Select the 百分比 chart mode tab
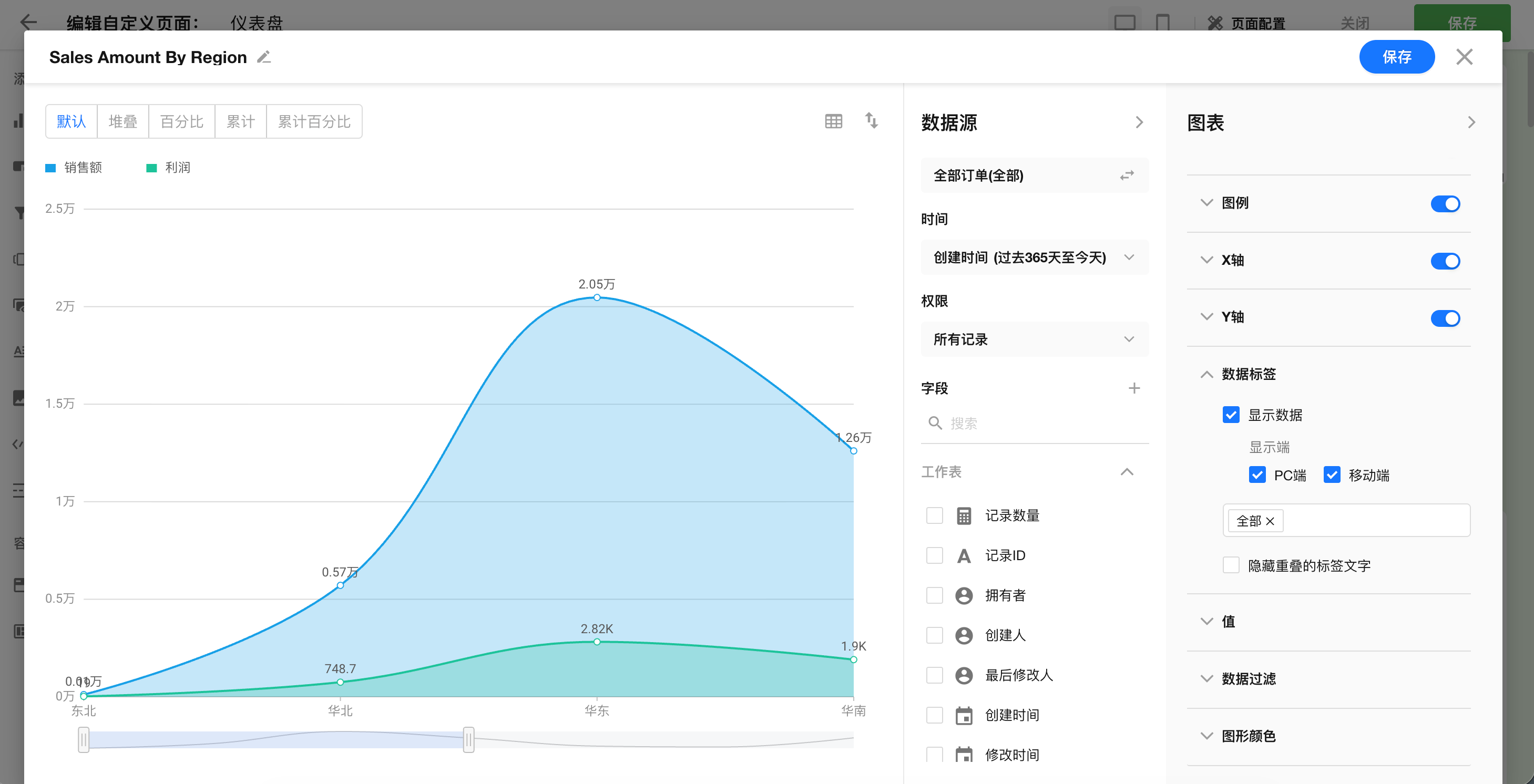The image size is (1534, 784). click(181, 121)
